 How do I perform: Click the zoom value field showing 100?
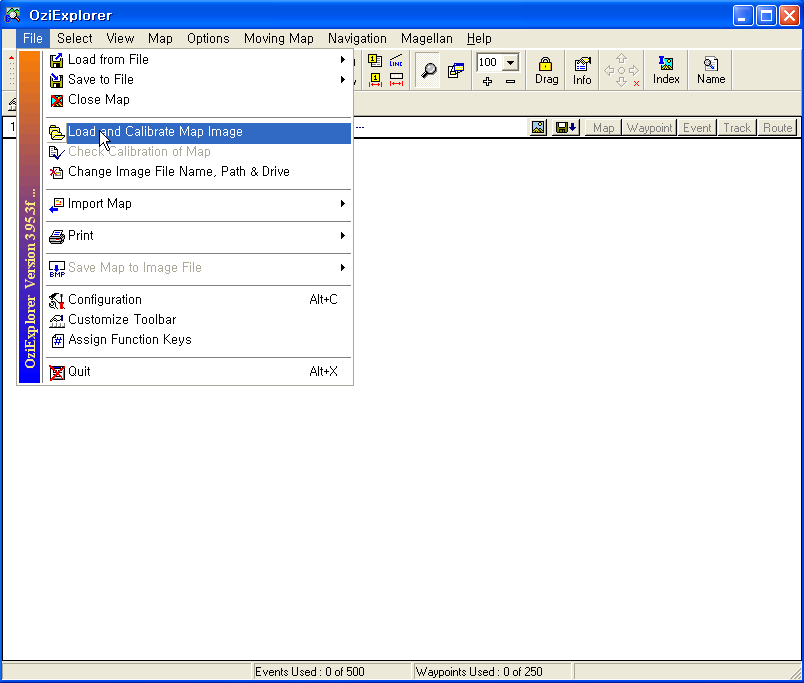click(489, 63)
